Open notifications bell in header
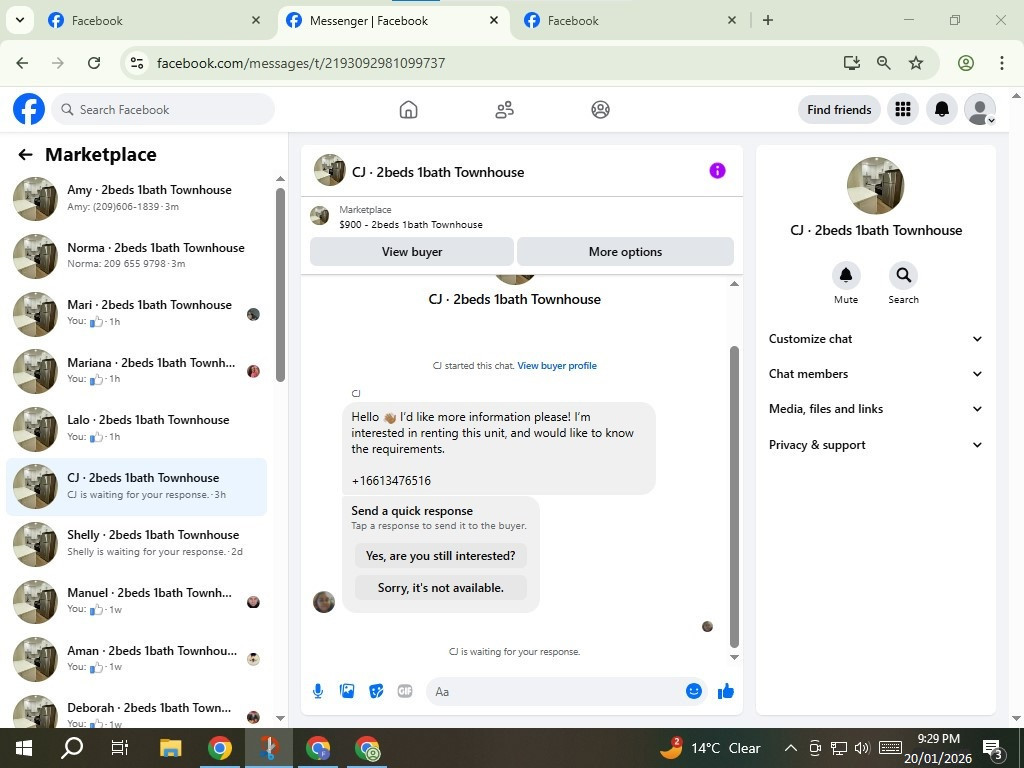This screenshot has height=768, width=1024. pyautogui.click(x=942, y=109)
